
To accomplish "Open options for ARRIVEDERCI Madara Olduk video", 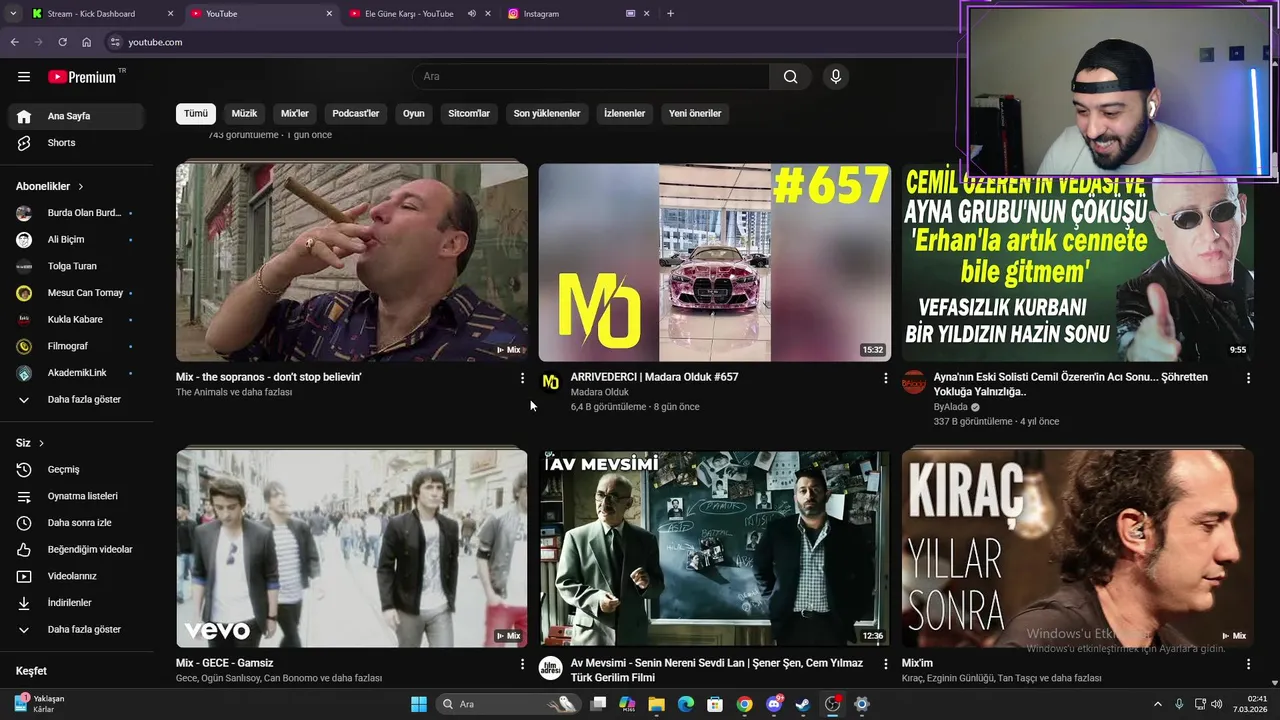I will coord(885,378).
